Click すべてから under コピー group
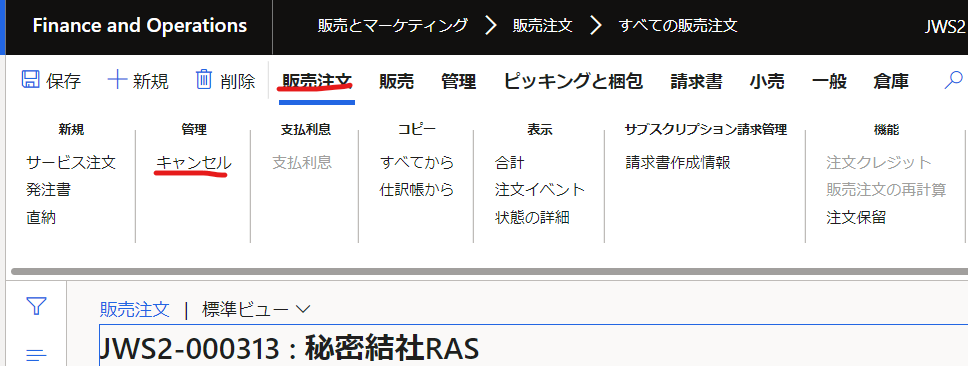 point(417,163)
